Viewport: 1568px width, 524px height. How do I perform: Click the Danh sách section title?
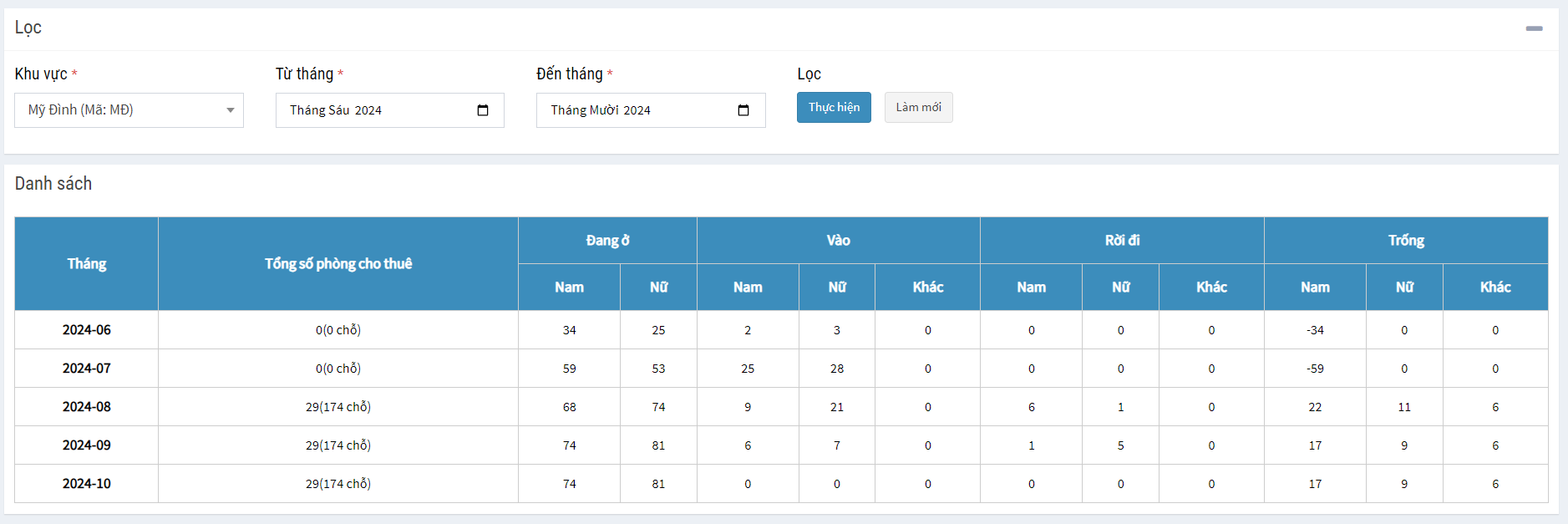pyautogui.click(x=53, y=184)
